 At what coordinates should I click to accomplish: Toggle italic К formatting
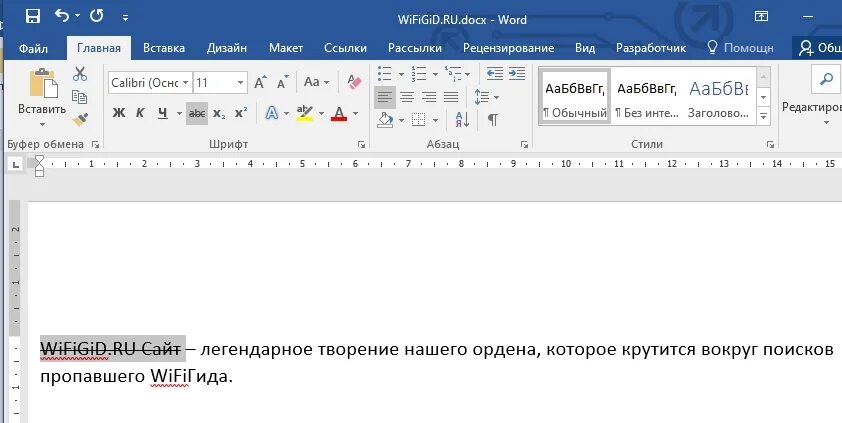click(x=140, y=113)
